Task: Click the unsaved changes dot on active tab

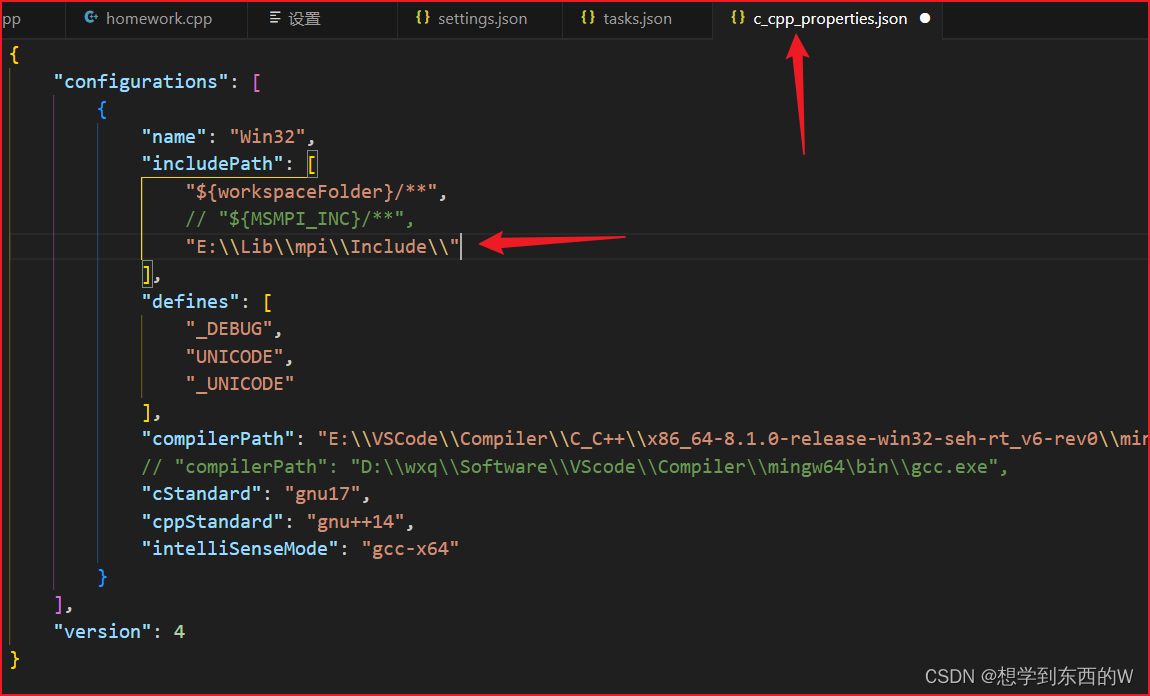Action: (x=924, y=18)
